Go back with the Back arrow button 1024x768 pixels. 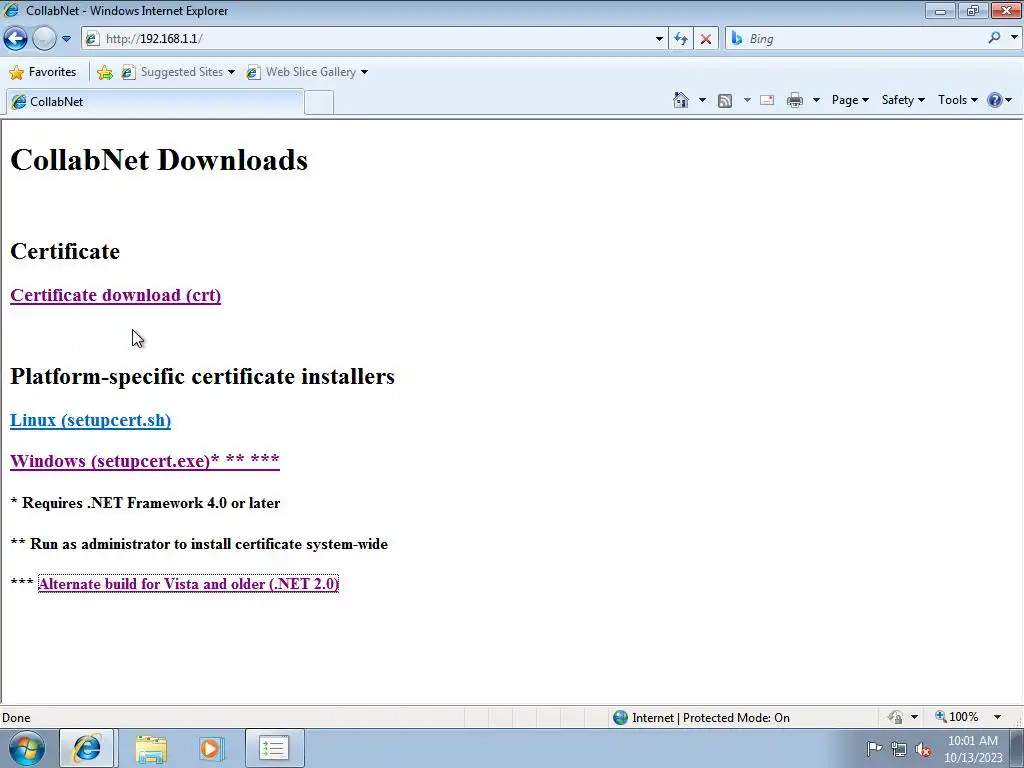point(16,39)
